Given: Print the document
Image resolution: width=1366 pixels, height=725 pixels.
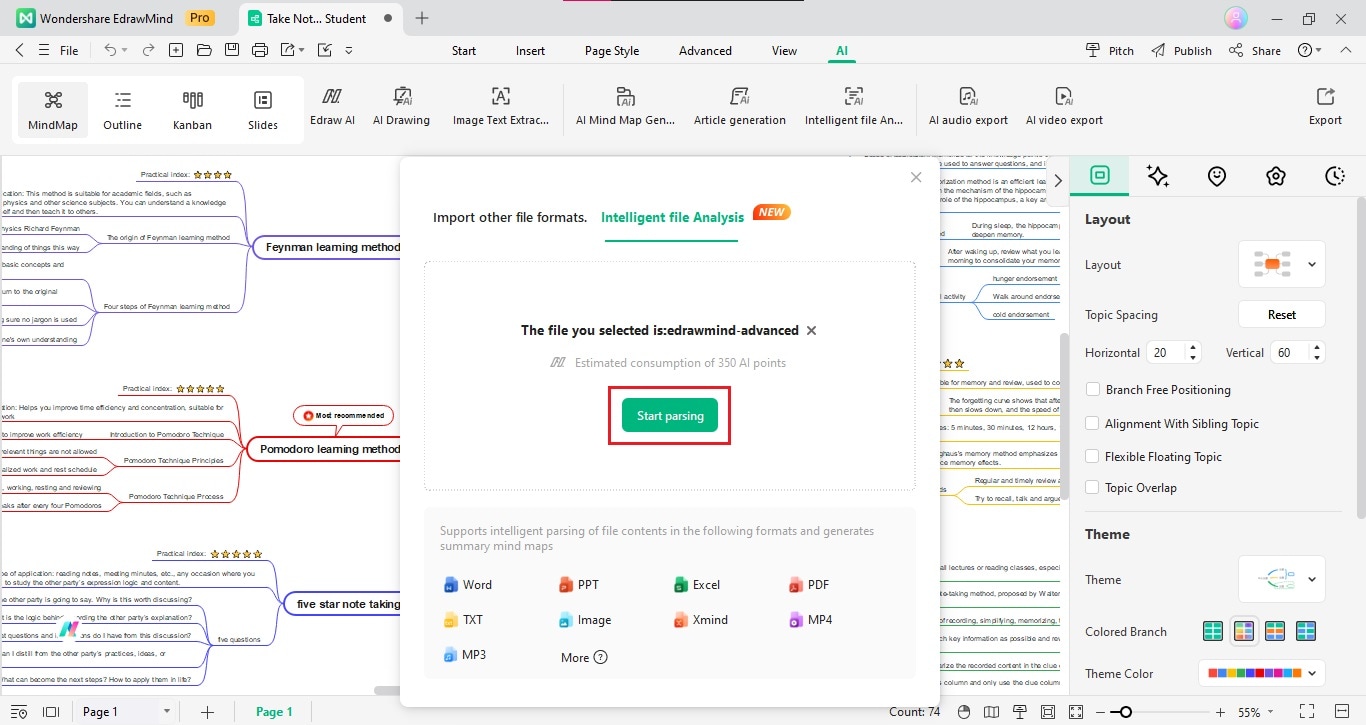Looking at the screenshot, I should click(x=260, y=50).
